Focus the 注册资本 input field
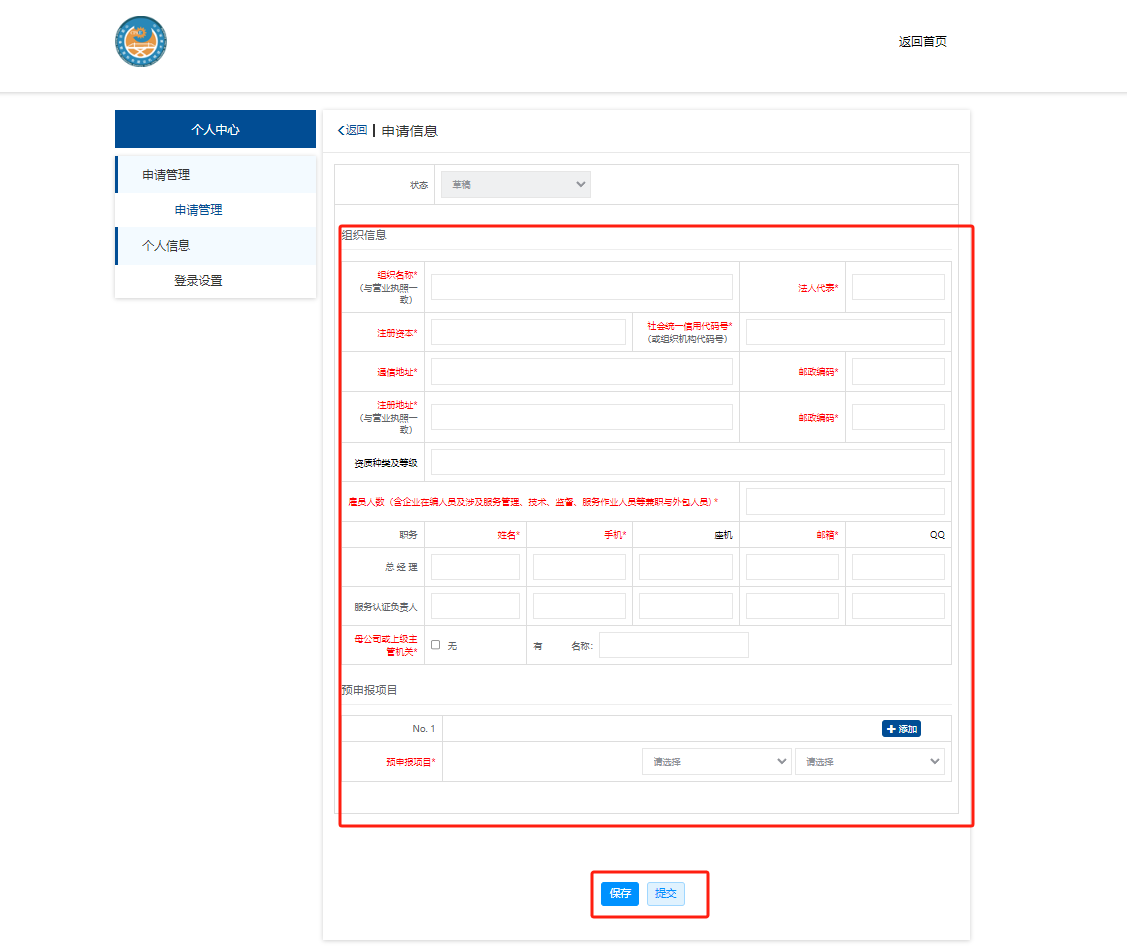 pyautogui.click(x=528, y=332)
